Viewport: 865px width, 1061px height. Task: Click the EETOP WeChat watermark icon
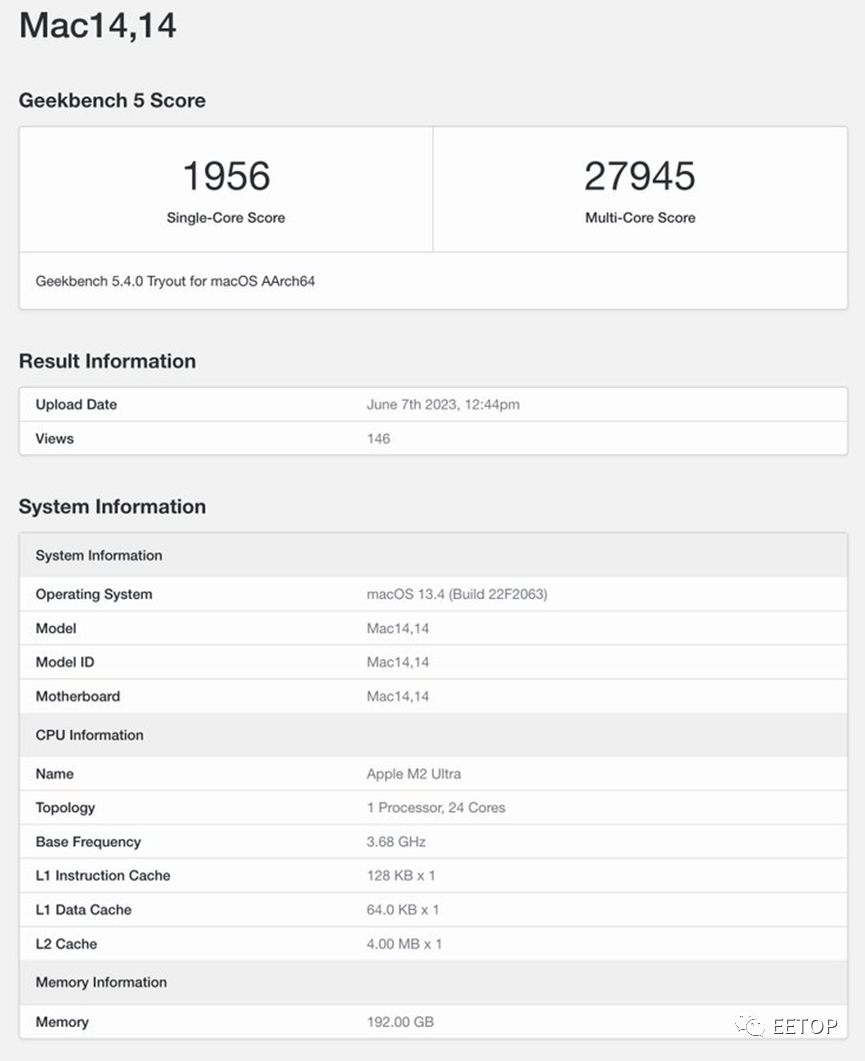pyautogui.click(x=750, y=1025)
